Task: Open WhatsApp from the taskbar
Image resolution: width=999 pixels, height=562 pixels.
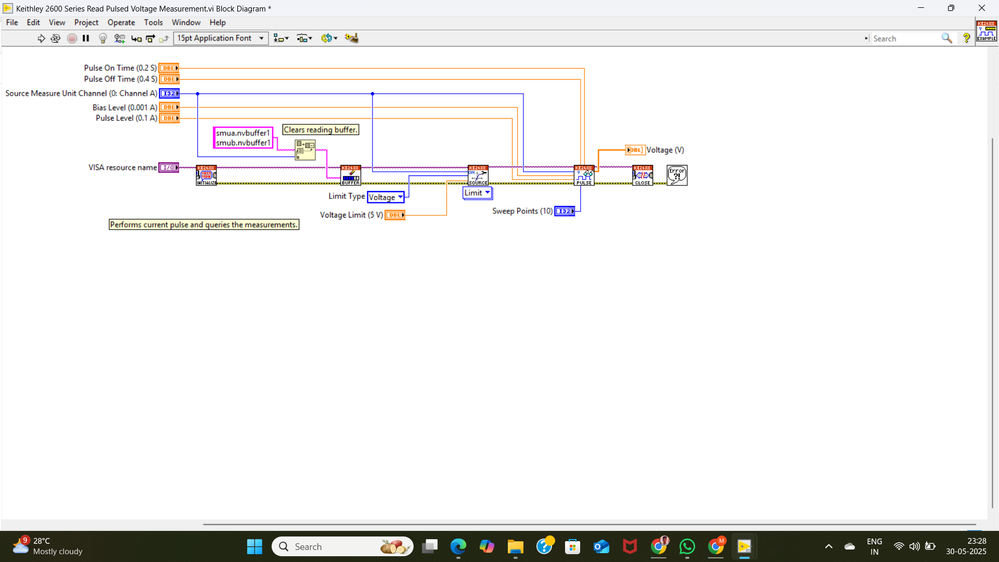Action: click(x=687, y=547)
